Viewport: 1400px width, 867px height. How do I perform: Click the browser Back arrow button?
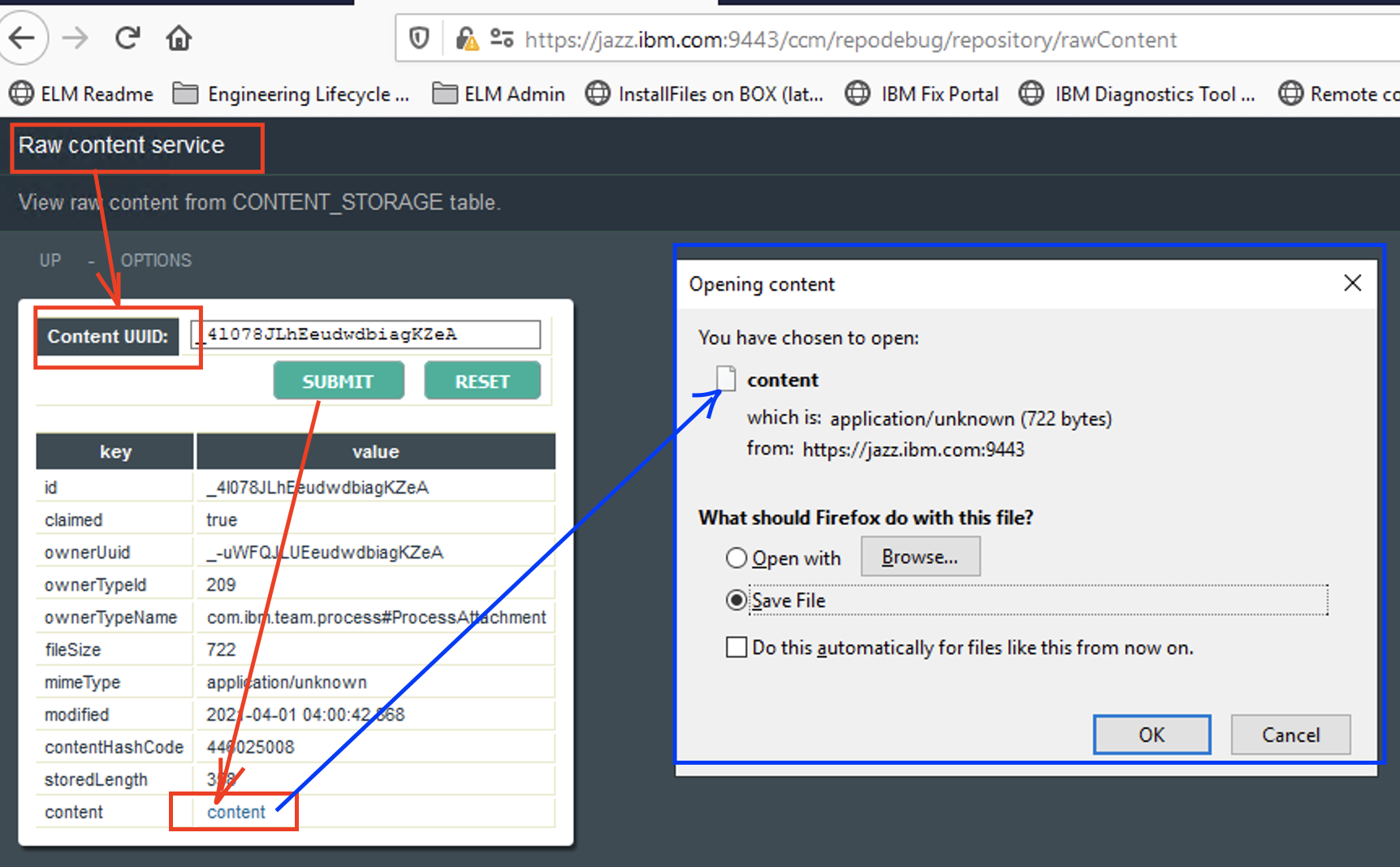click(x=22, y=38)
